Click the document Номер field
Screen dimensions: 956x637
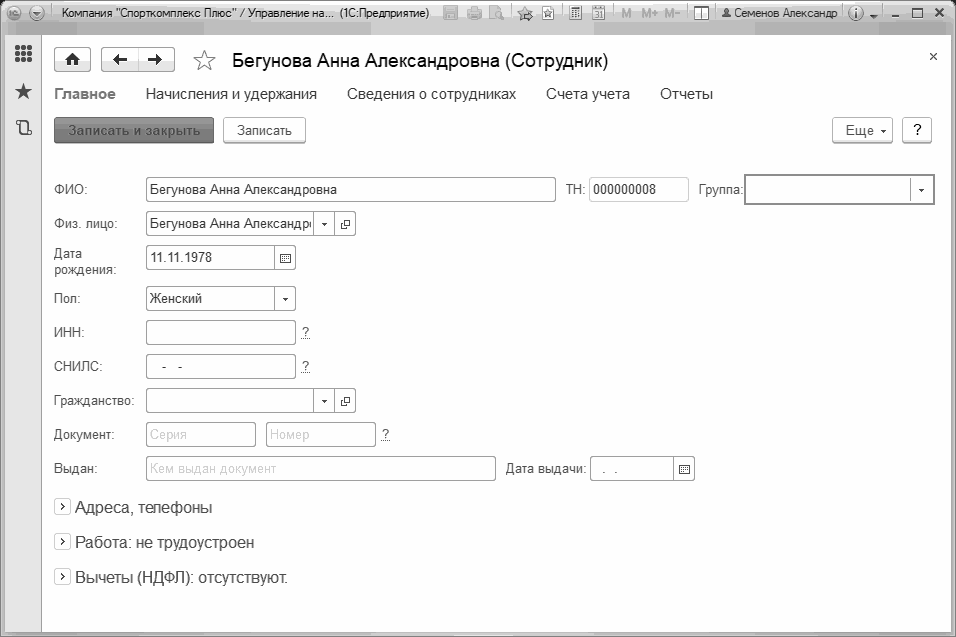[x=321, y=435]
